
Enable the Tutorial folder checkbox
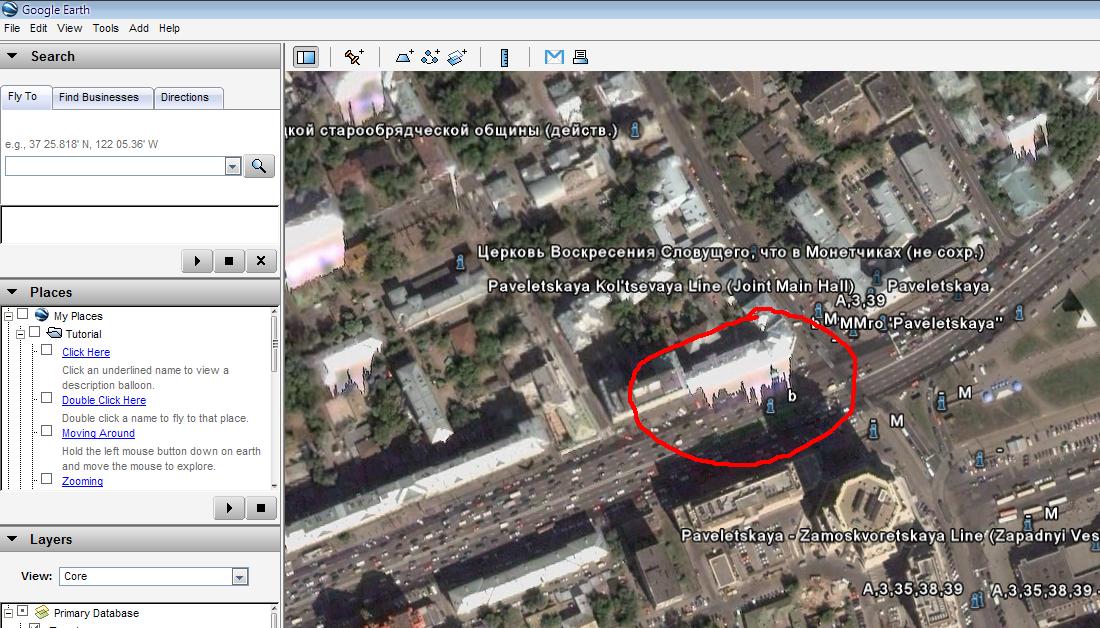(35, 333)
